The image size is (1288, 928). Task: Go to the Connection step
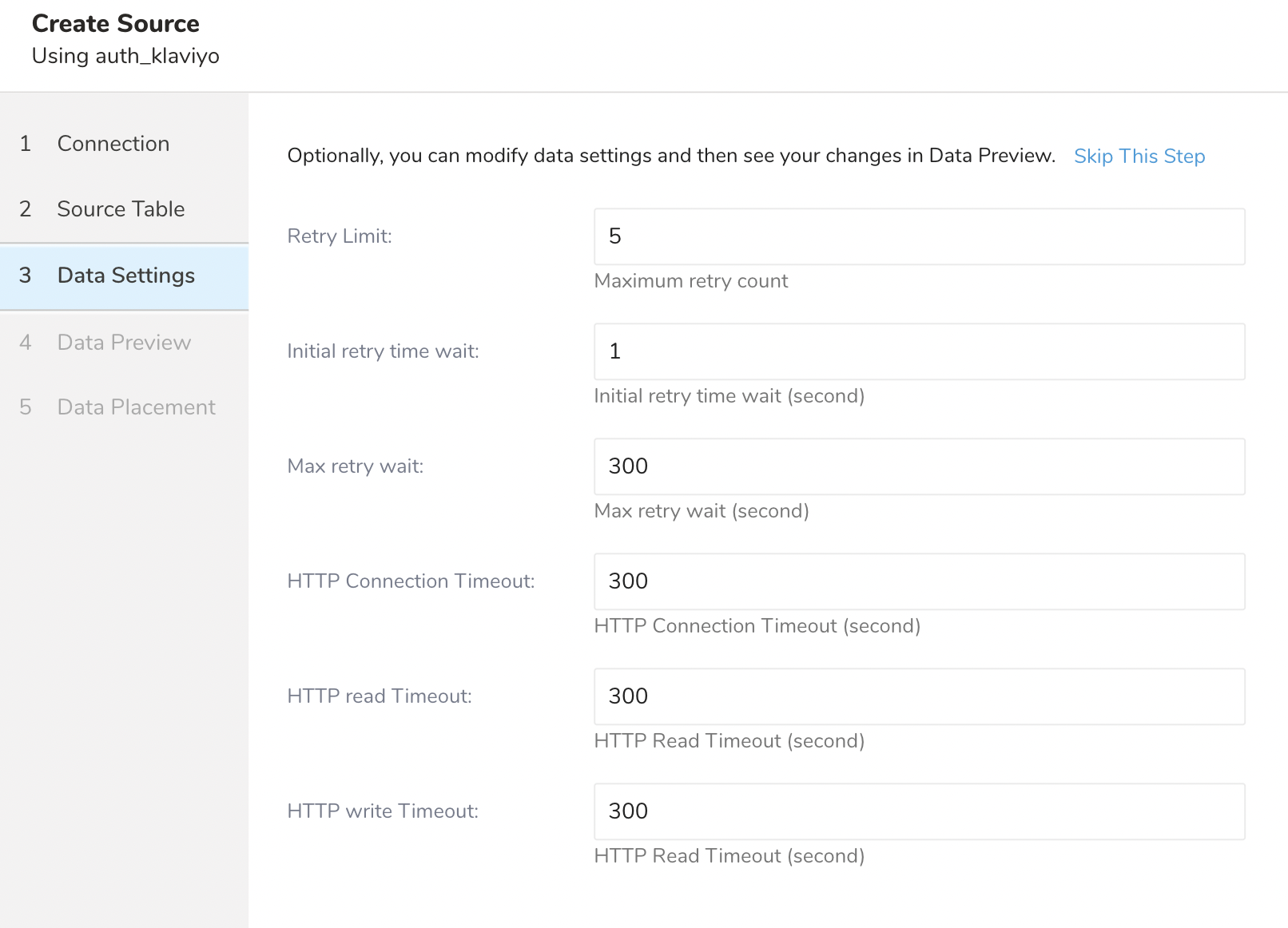pyautogui.click(x=113, y=144)
